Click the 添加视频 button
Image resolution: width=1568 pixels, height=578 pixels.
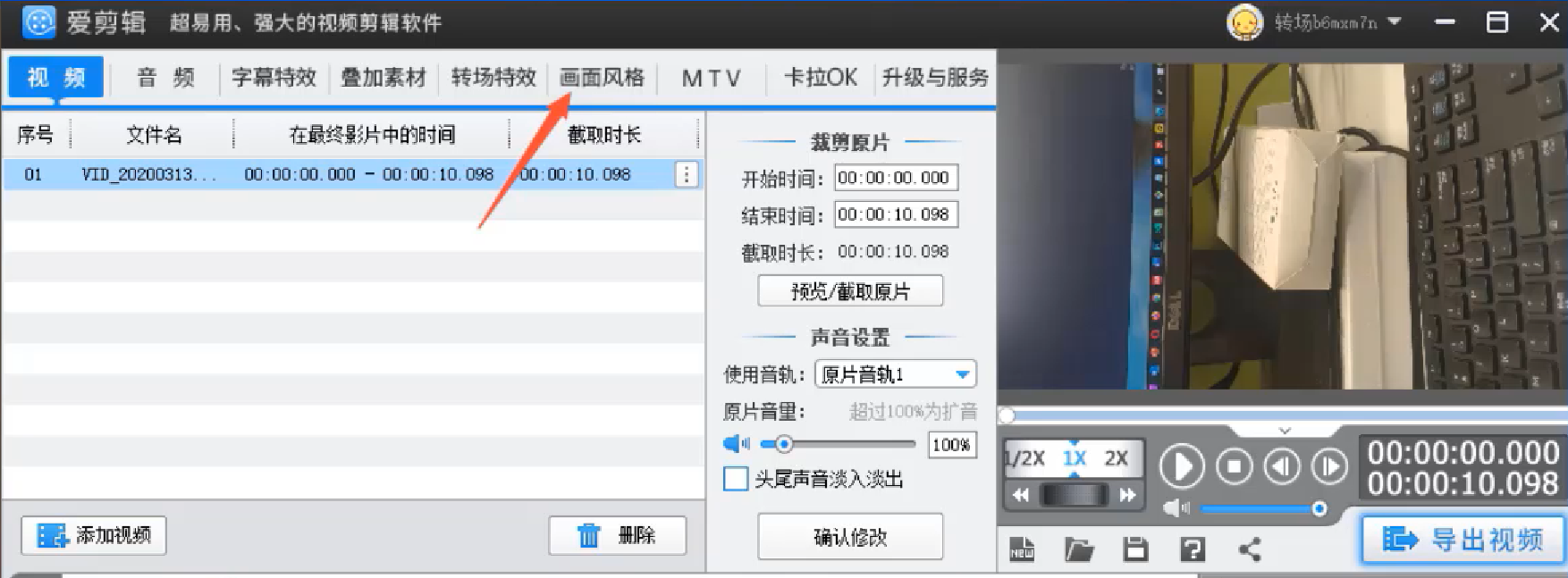tap(94, 535)
